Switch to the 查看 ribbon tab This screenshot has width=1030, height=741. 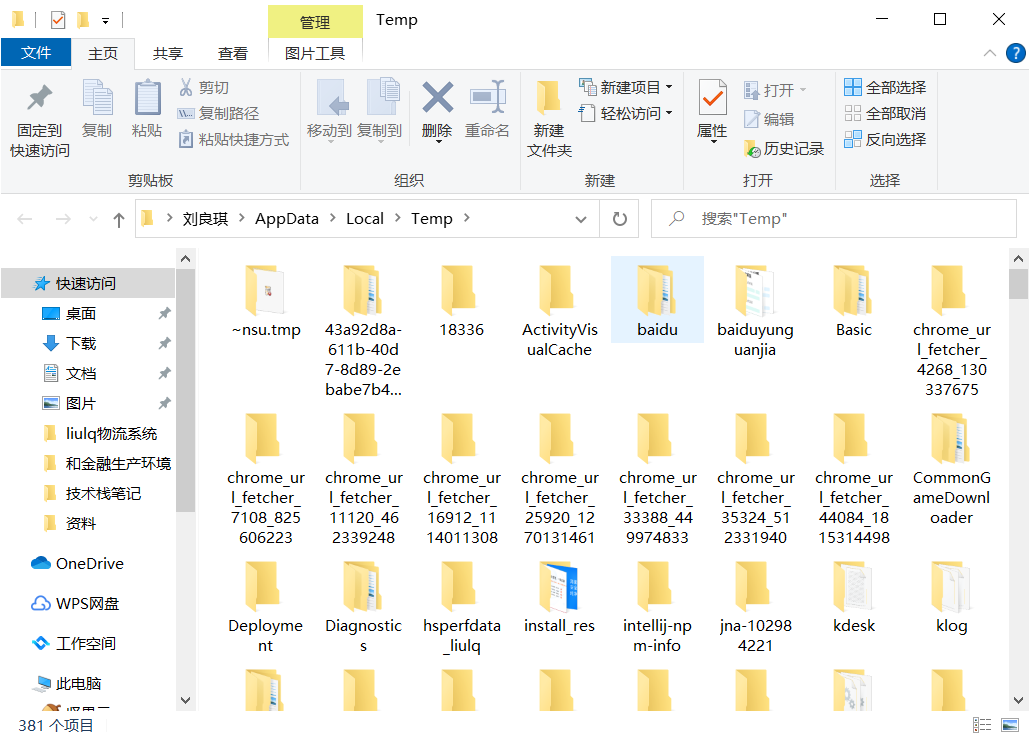(233, 53)
